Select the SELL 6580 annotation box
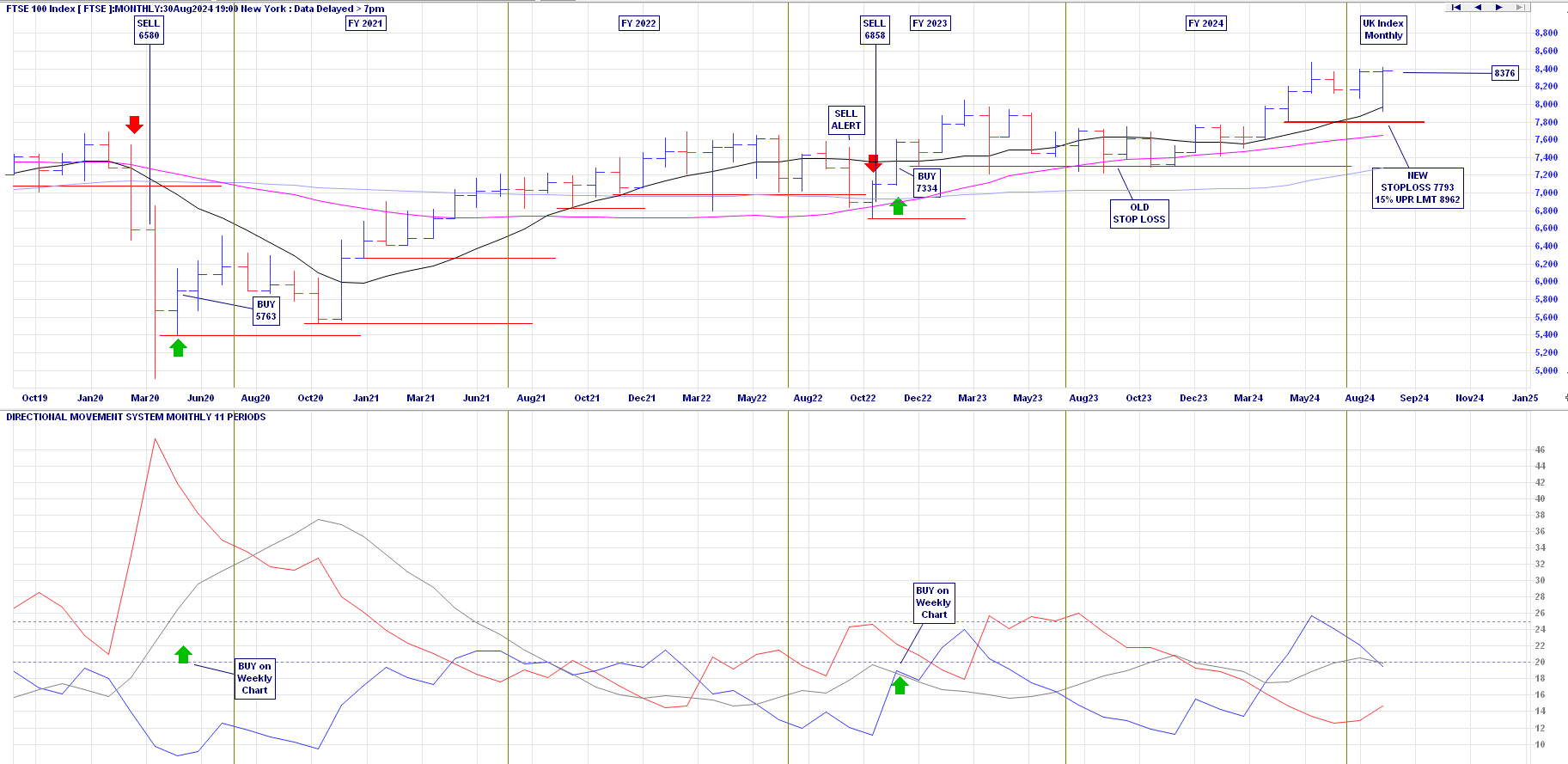The image size is (1568, 764). tap(149, 30)
